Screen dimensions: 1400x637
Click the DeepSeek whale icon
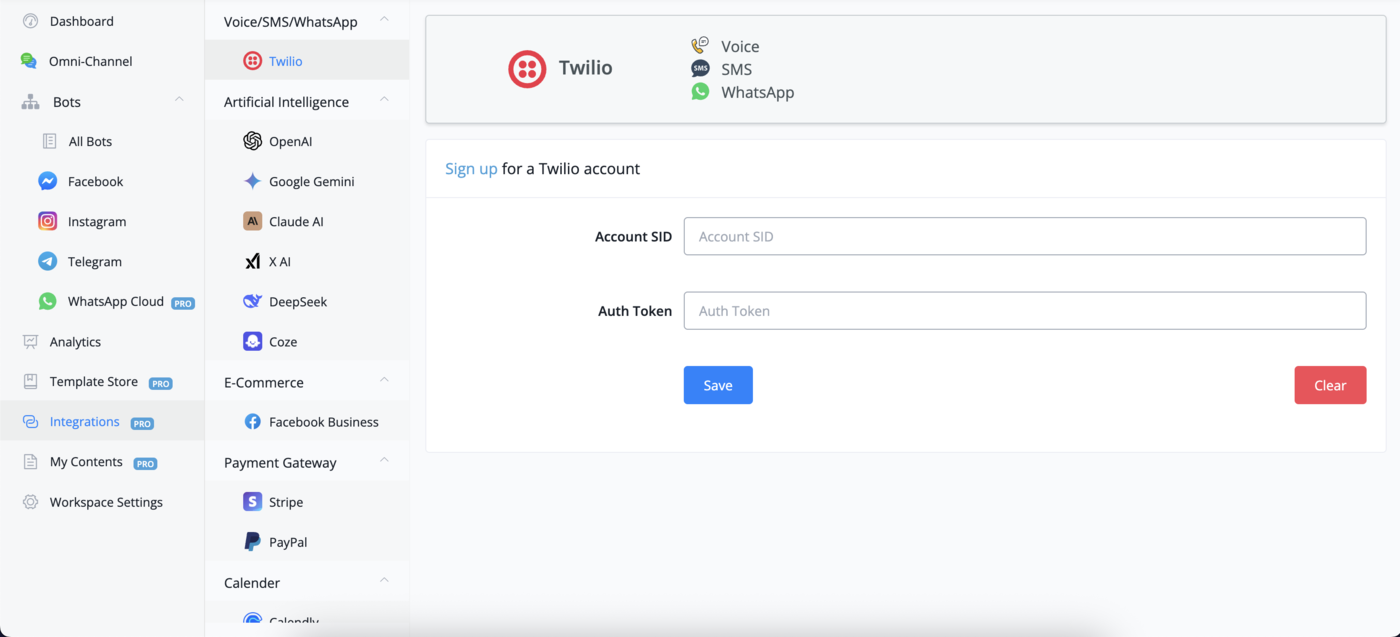253,301
